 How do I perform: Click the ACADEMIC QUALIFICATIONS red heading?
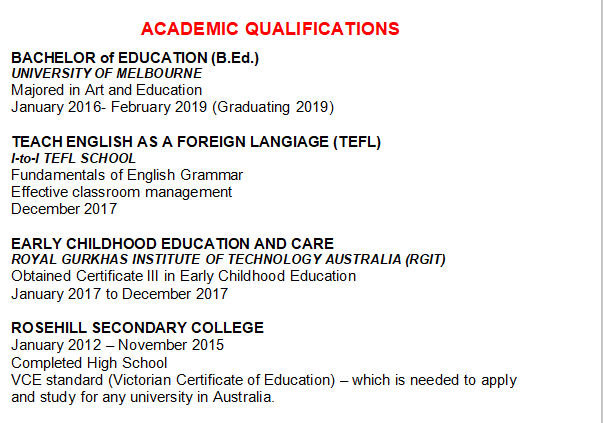point(270,28)
